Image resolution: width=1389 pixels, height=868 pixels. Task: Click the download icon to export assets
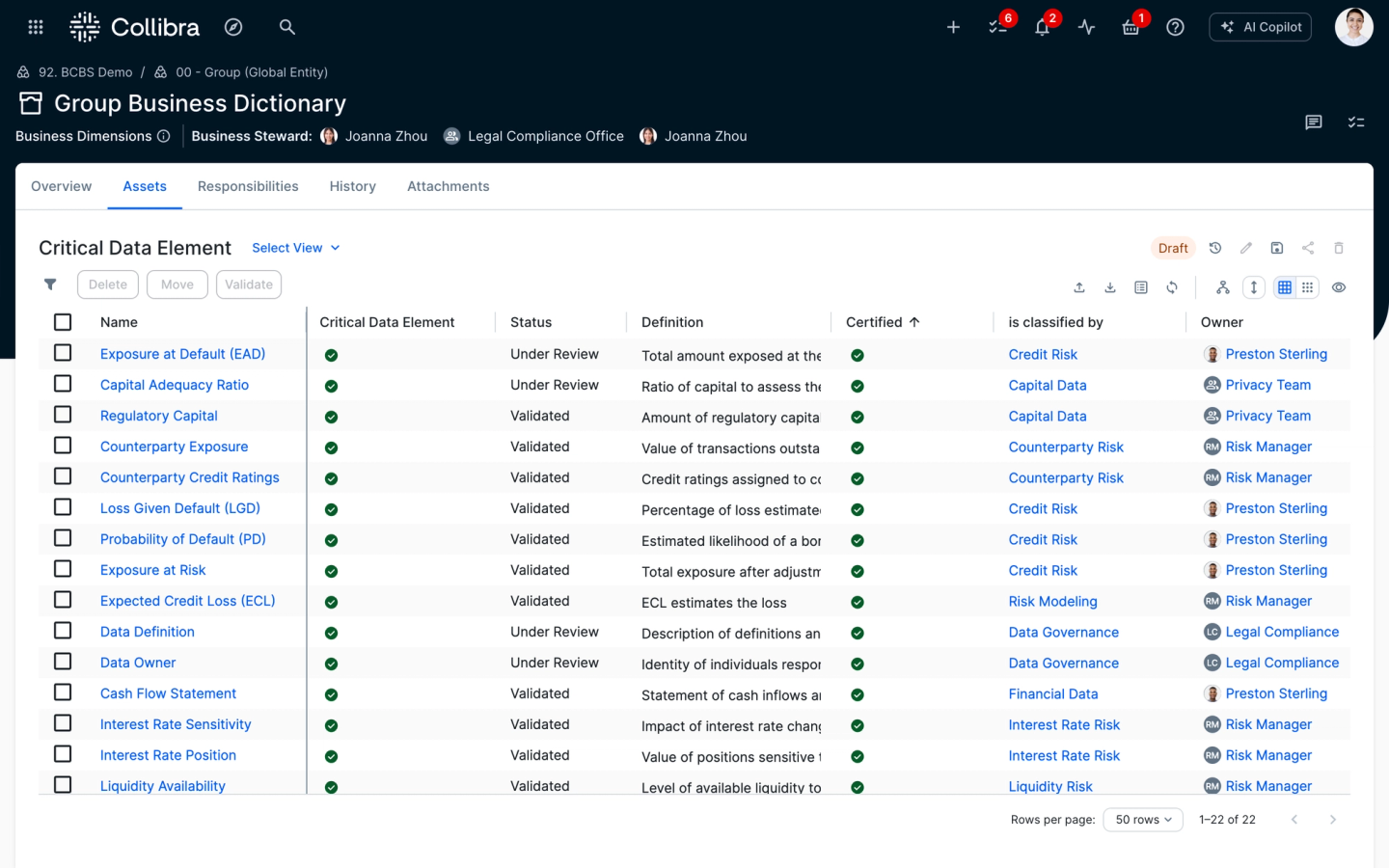pos(1109,286)
